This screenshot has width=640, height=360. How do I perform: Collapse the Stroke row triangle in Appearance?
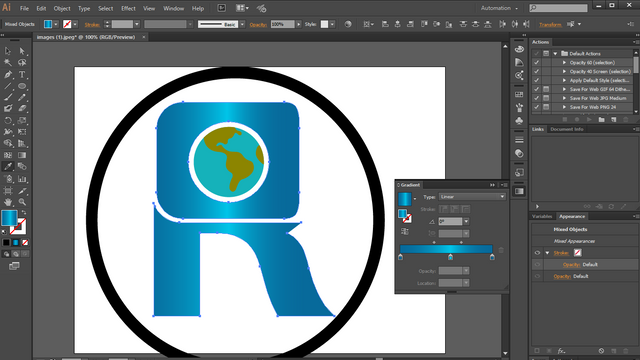547,253
